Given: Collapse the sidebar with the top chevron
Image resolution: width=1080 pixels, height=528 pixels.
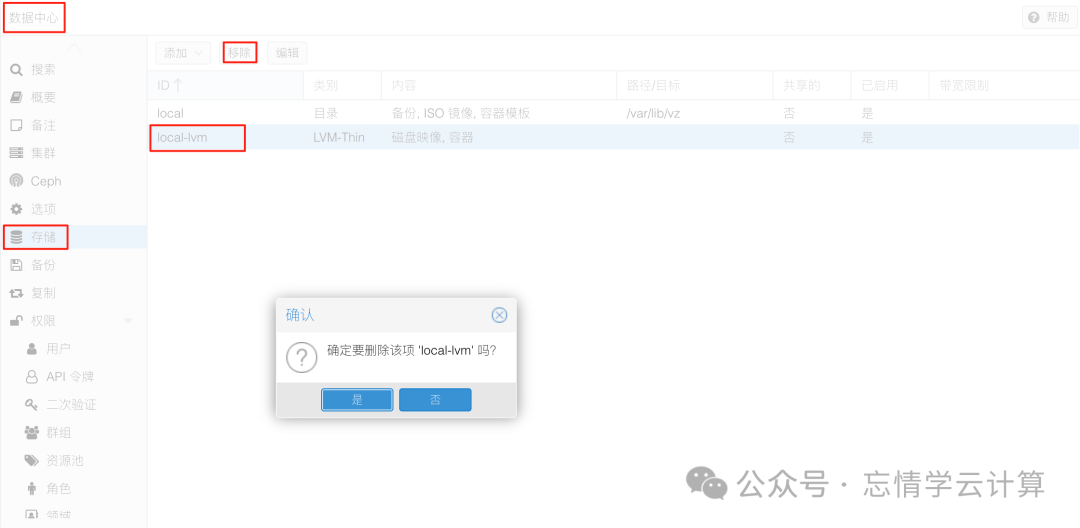Looking at the screenshot, I should click(74, 47).
